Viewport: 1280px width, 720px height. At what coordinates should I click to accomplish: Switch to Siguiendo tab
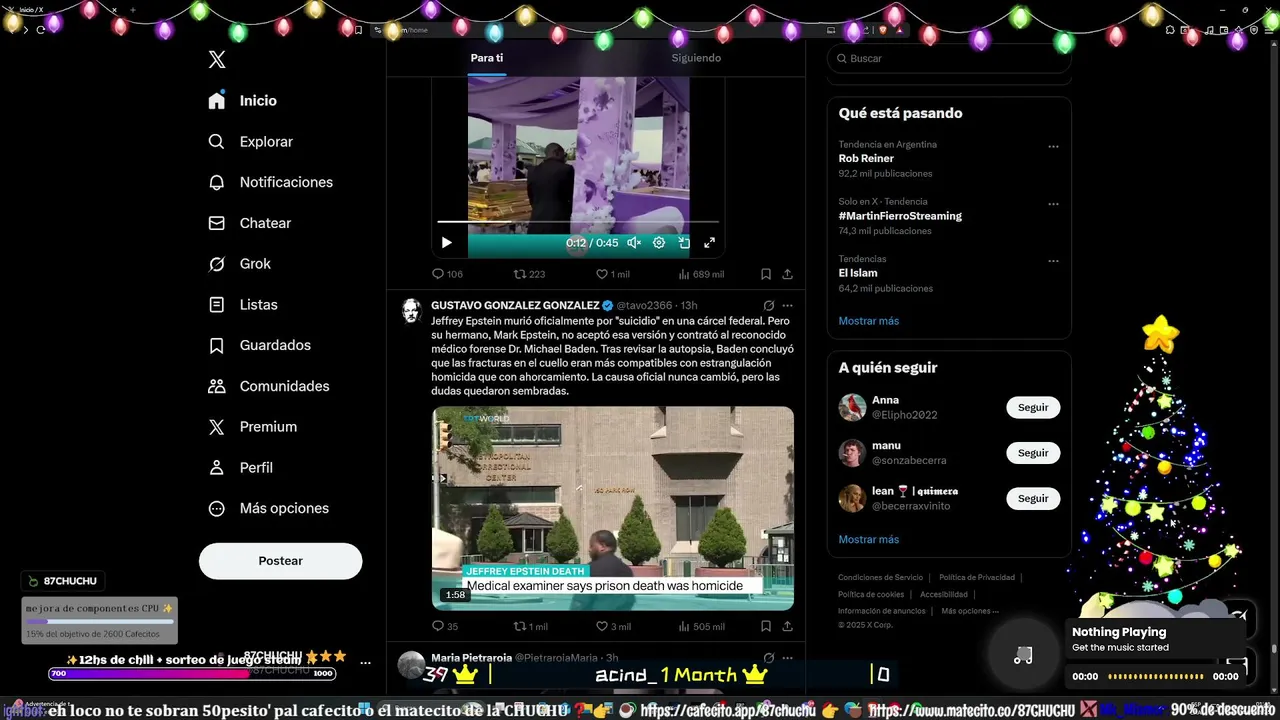click(696, 58)
